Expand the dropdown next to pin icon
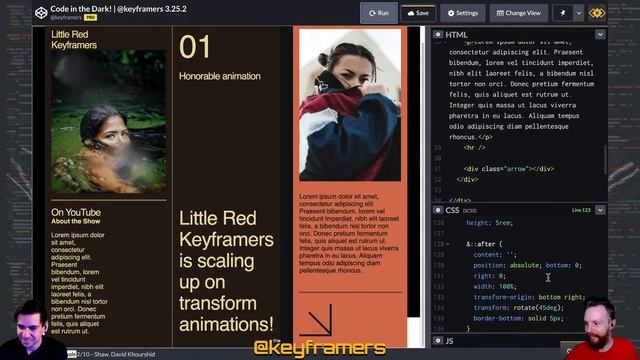The height and width of the screenshot is (360, 640). (579, 13)
